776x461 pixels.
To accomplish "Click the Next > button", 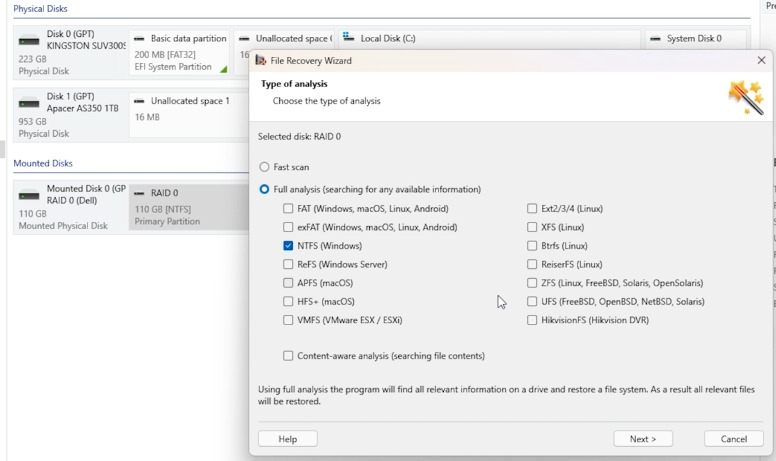I will coord(643,439).
